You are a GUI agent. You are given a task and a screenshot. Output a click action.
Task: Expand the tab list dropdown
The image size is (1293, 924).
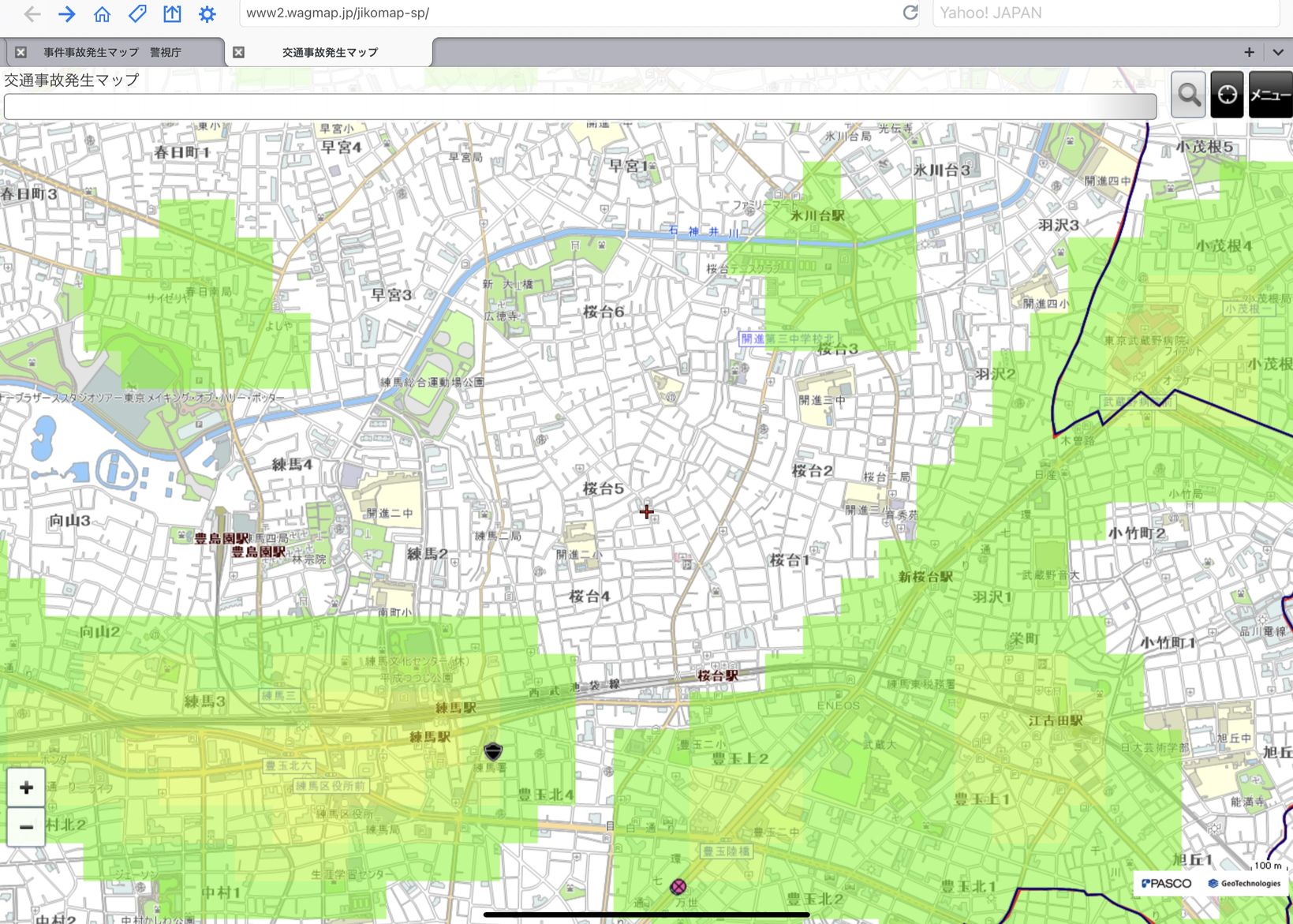(1278, 52)
